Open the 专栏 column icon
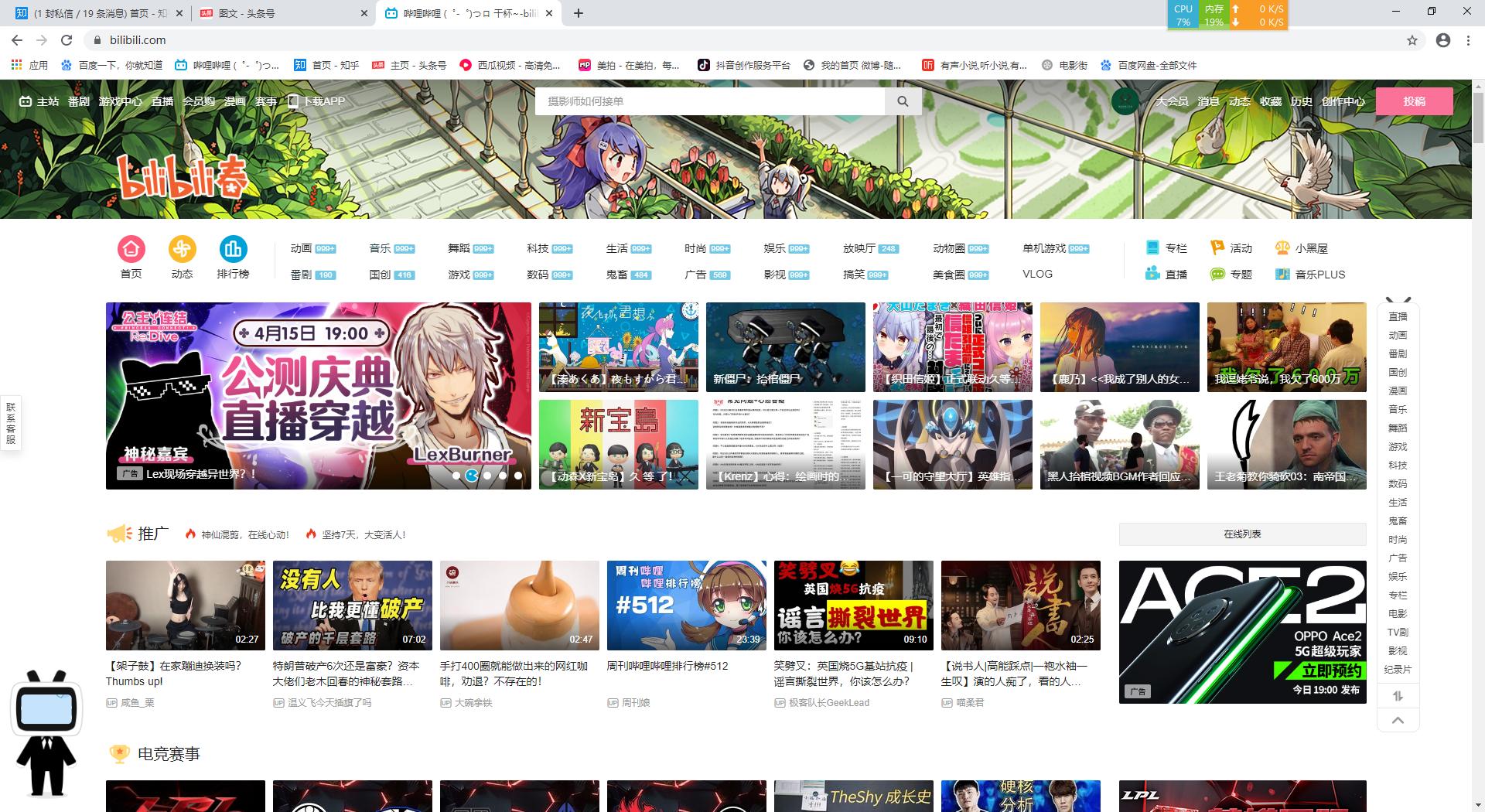The image size is (1485, 812). (1152, 247)
